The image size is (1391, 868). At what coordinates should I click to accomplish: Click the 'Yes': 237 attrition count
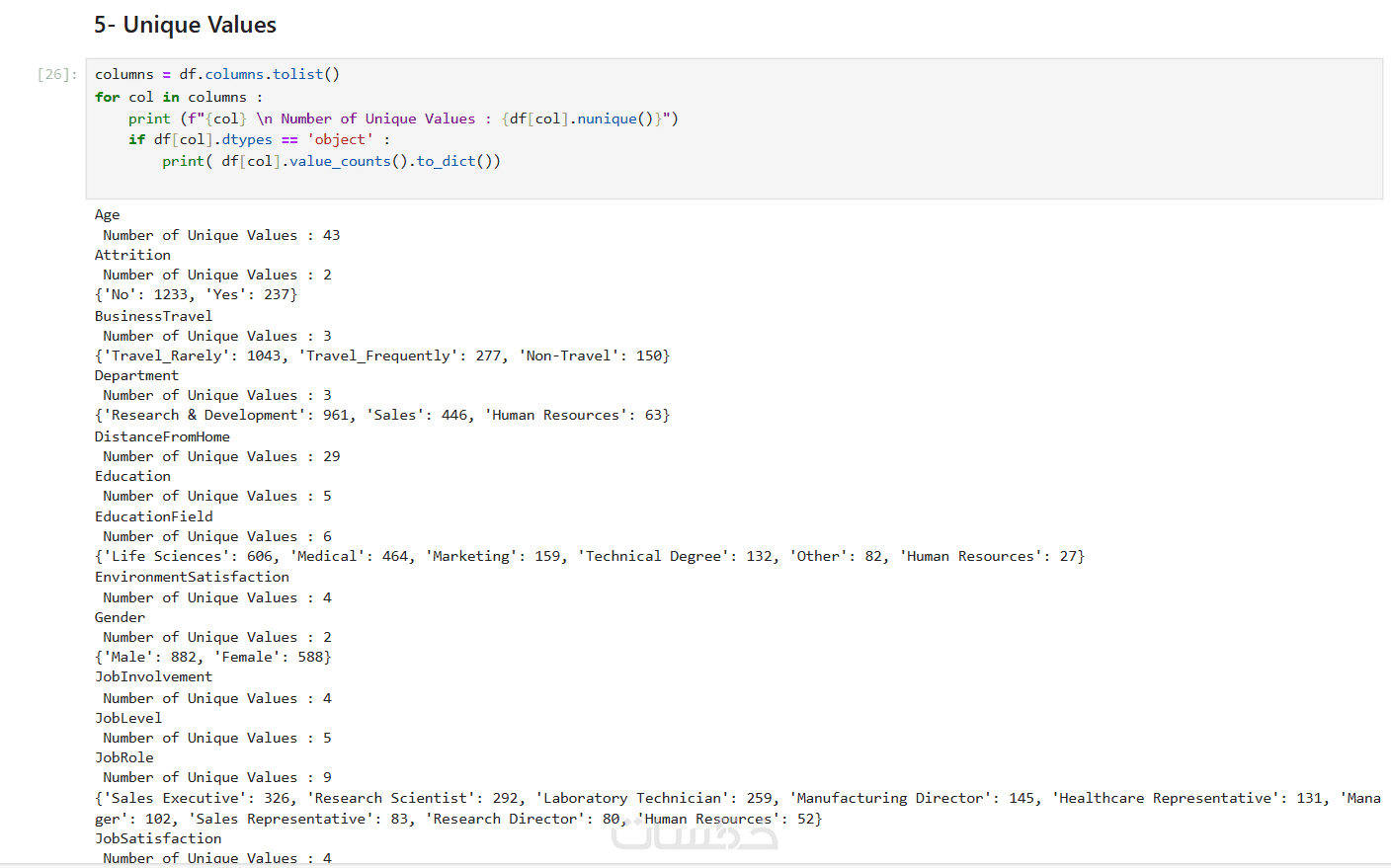(248, 294)
